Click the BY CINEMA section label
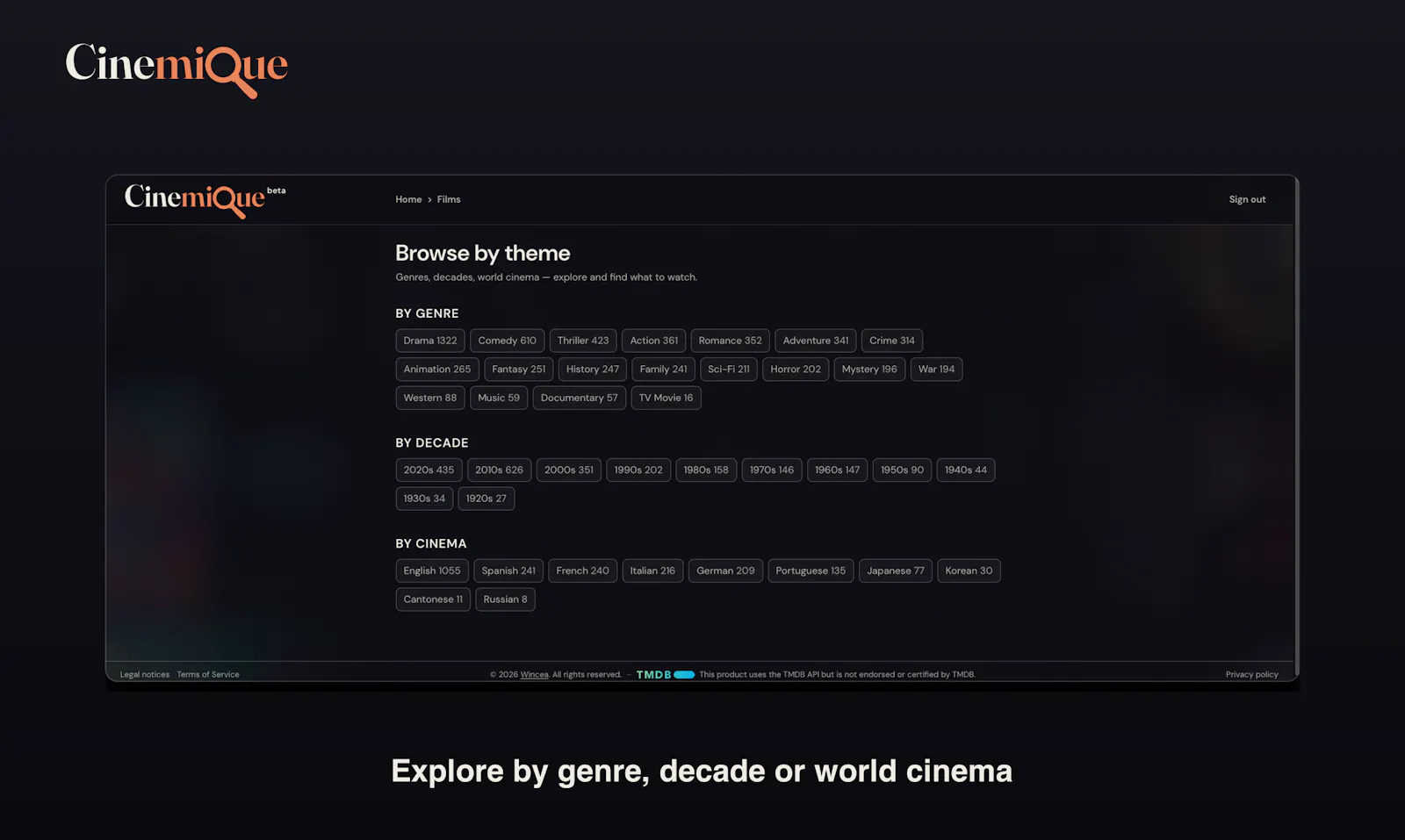Viewport: 1405px width, 840px height. pyautogui.click(x=431, y=544)
